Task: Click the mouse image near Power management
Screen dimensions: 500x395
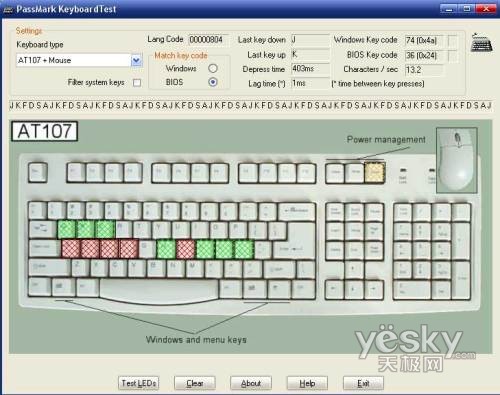Action: click(457, 160)
